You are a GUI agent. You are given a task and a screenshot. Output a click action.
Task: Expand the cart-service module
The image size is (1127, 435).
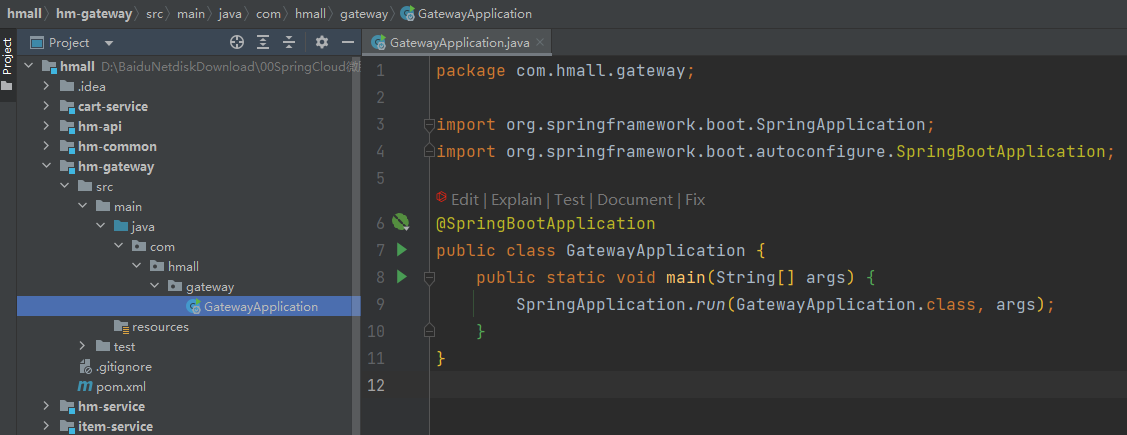[x=46, y=106]
